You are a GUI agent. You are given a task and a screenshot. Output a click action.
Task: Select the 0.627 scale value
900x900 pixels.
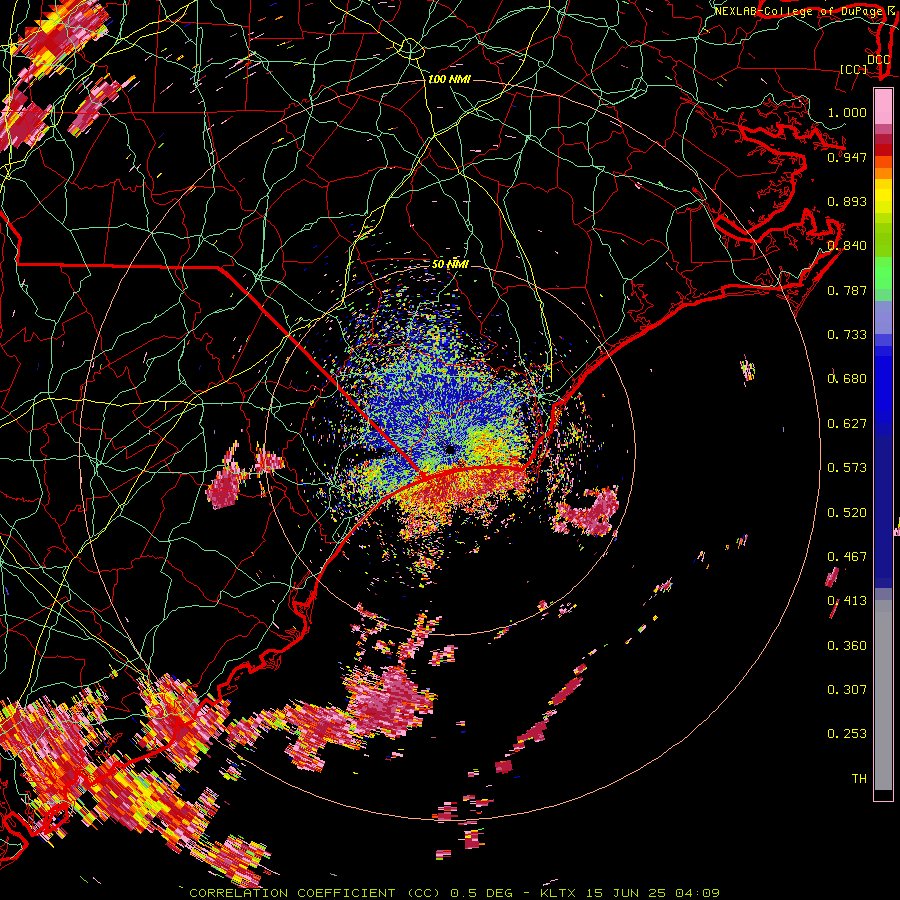[847, 423]
